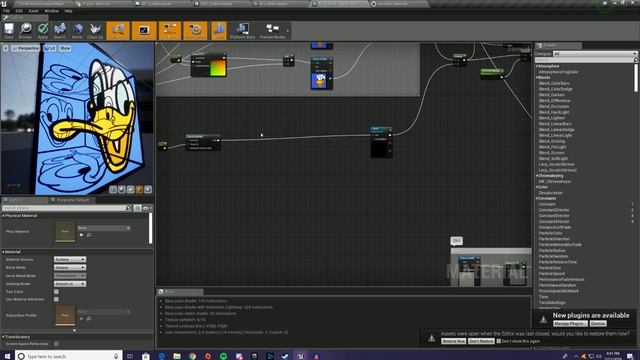Click the Phys Material thumbnail

tap(65, 231)
